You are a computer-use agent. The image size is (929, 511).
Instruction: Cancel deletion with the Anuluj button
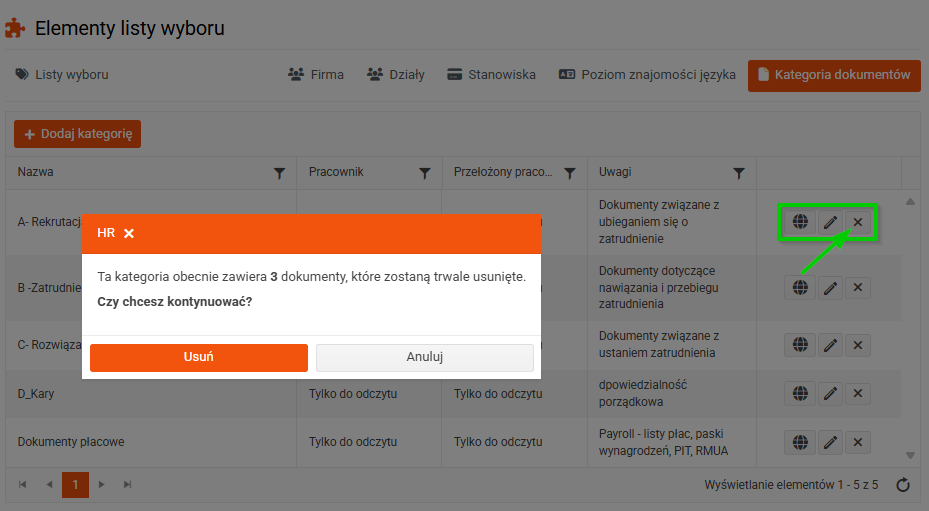(x=424, y=357)
